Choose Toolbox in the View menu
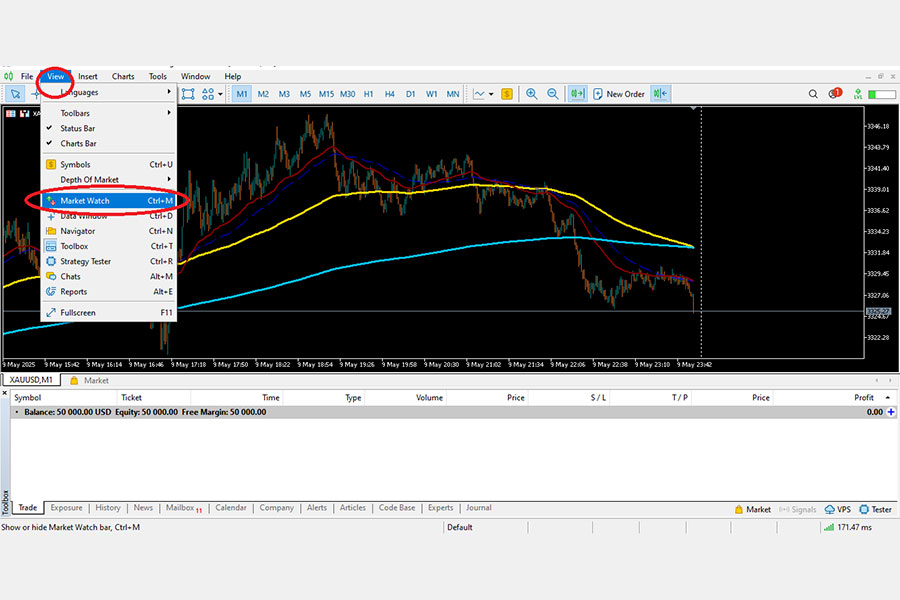900x600 pixels. point(109,246)
